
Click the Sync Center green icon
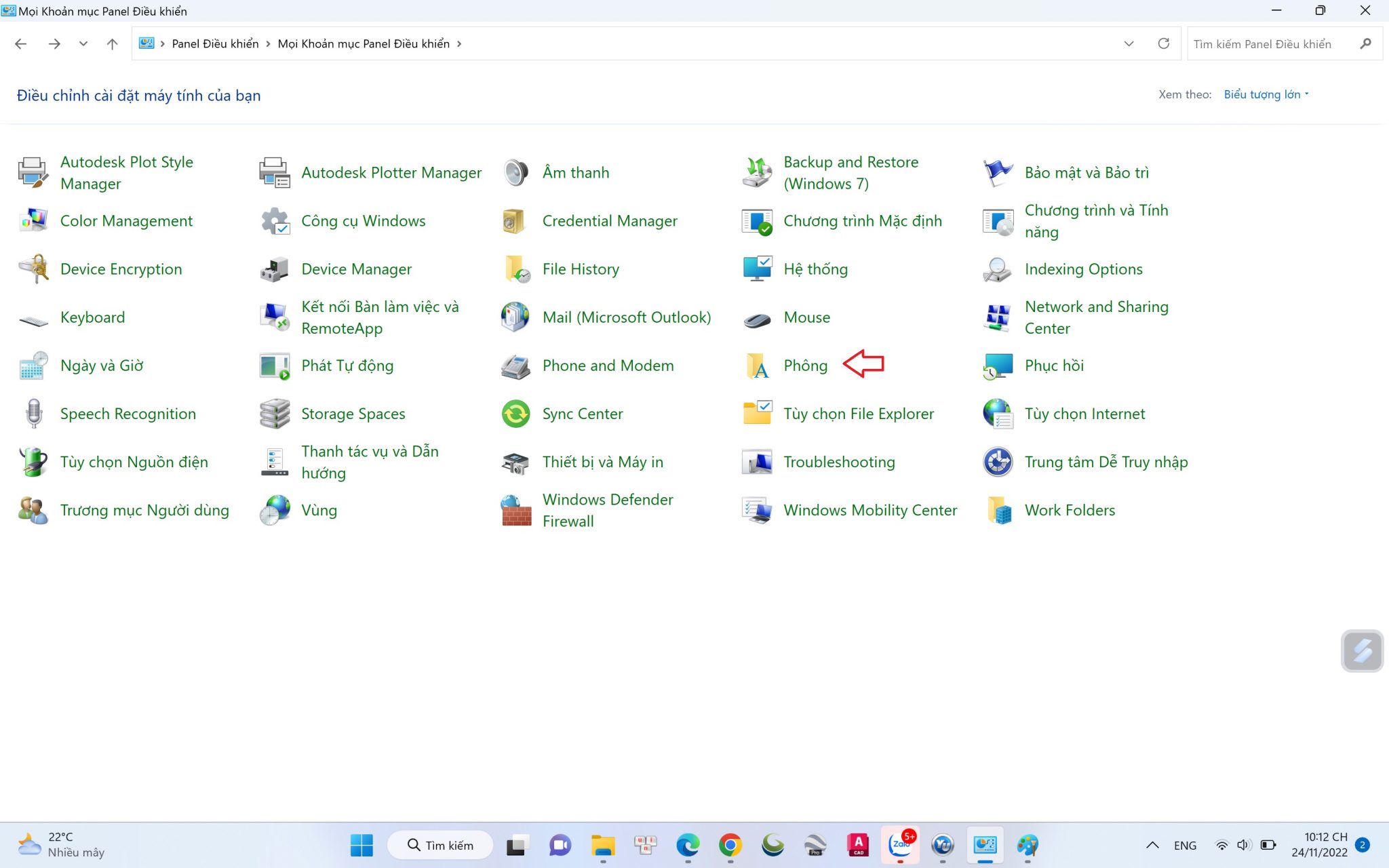click(515, 414)
